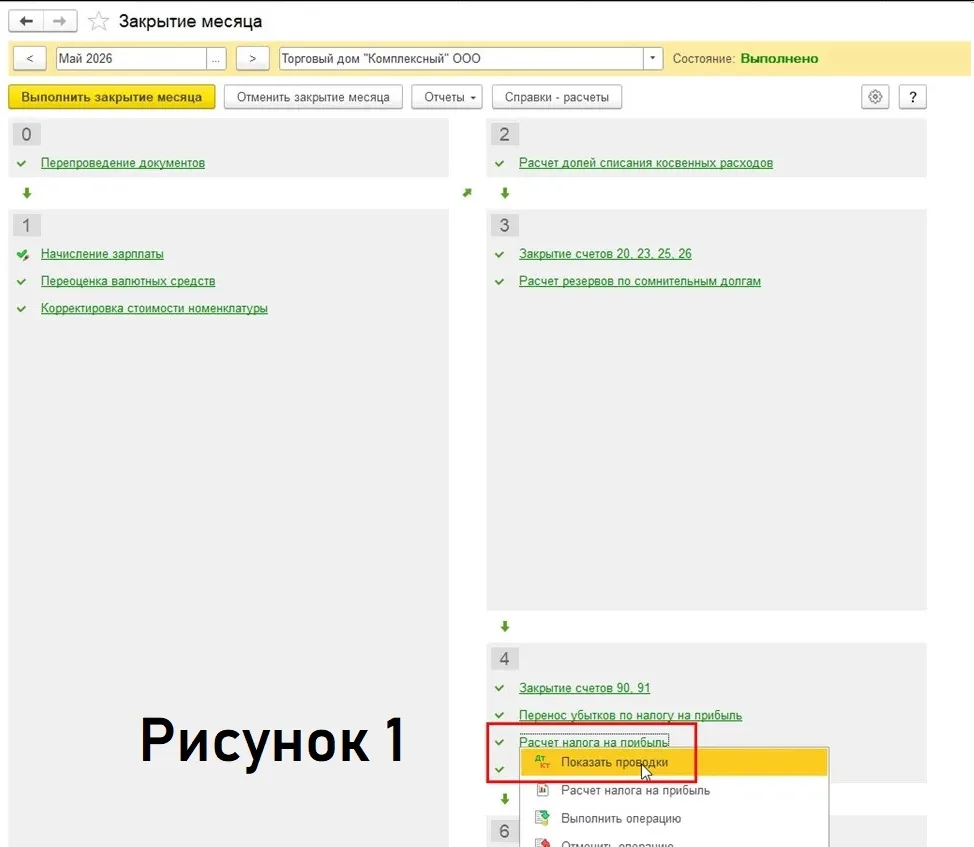Open period selection ellipsis button
Image resolution: width=974 pixels, height=847 pixels.
pyautogui.click(x=216, y=58)
